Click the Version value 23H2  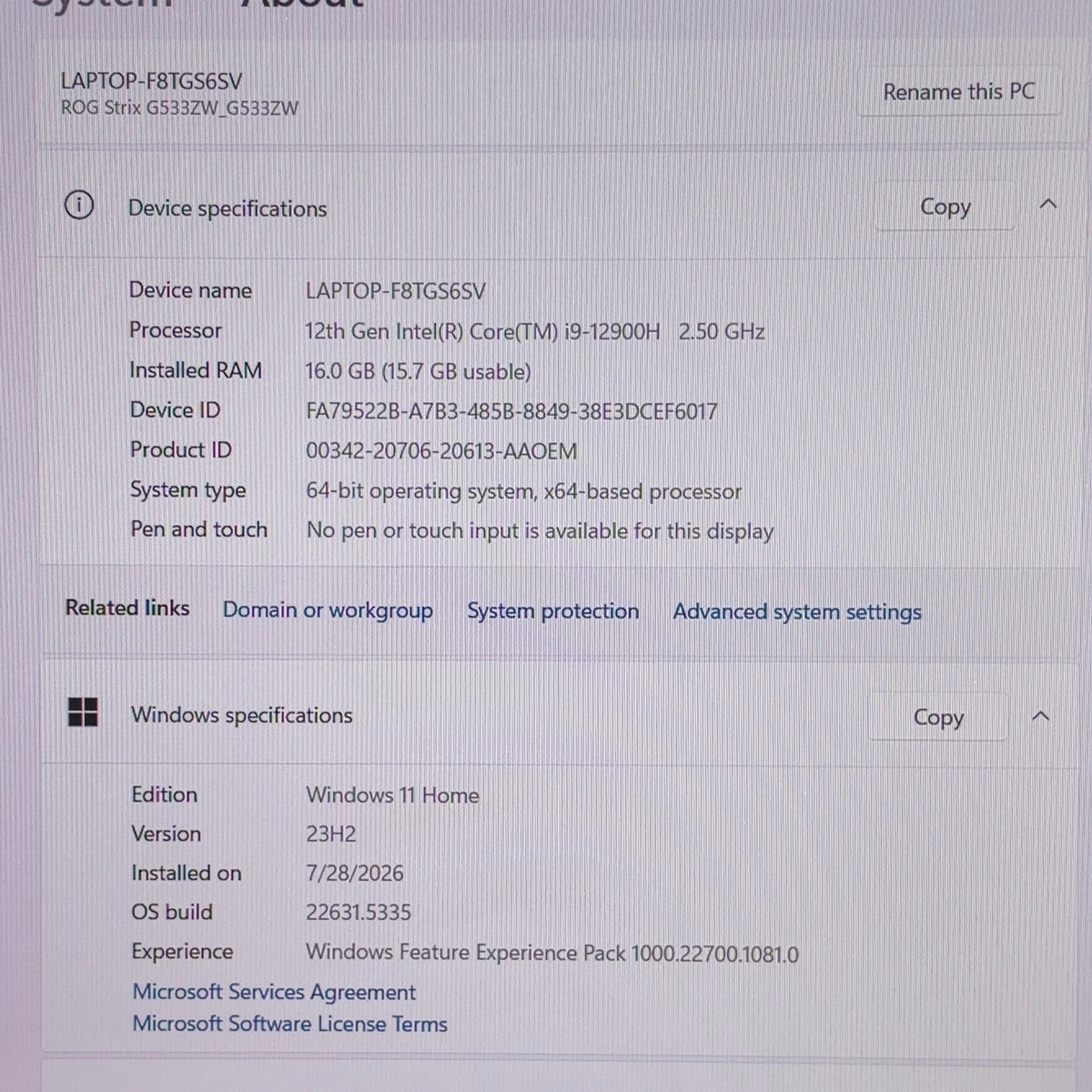(x=331, y=834)
